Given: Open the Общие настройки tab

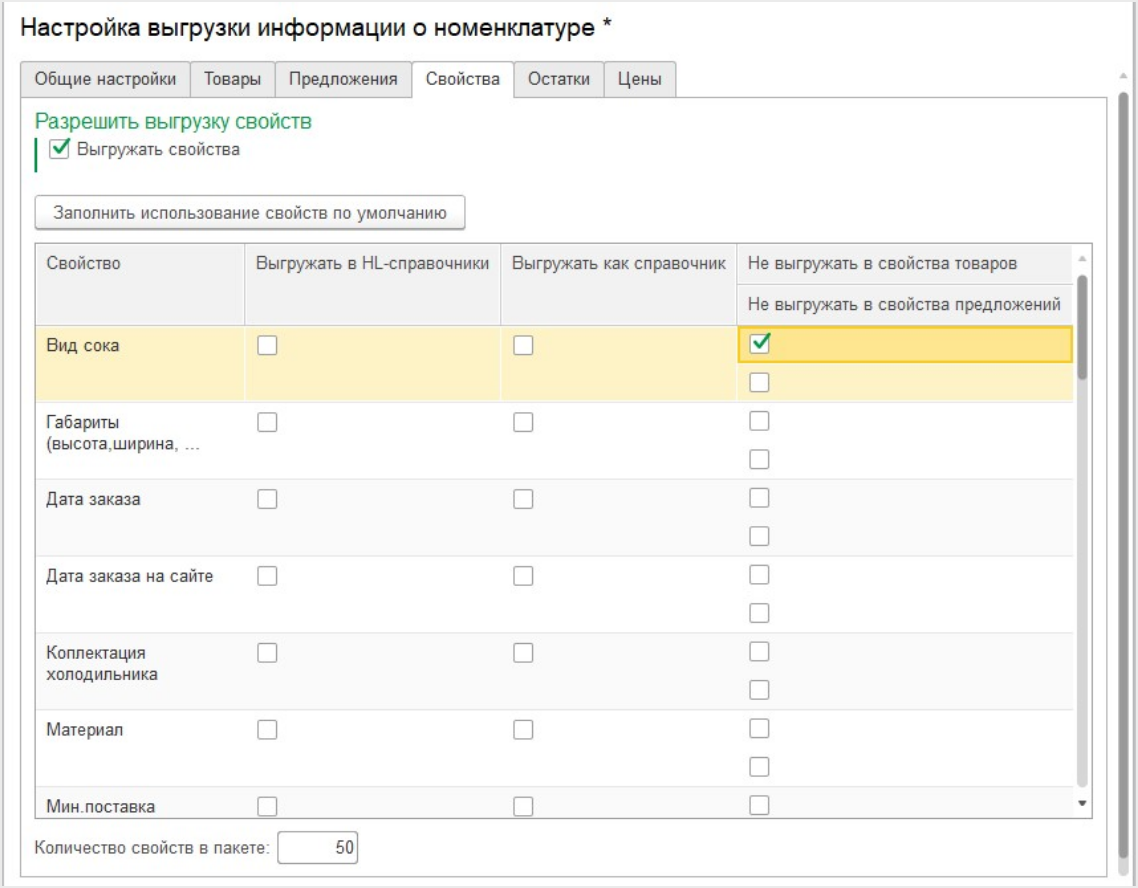Looking at the screenshot, I should pos(105,80).
